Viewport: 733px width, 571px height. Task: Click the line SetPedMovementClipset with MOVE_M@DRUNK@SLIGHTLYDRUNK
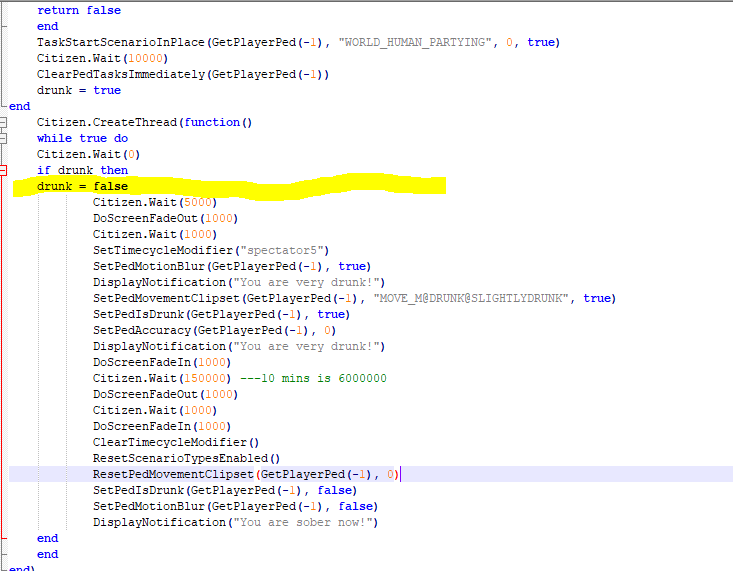pyautogui.click(x=354, y=298)
